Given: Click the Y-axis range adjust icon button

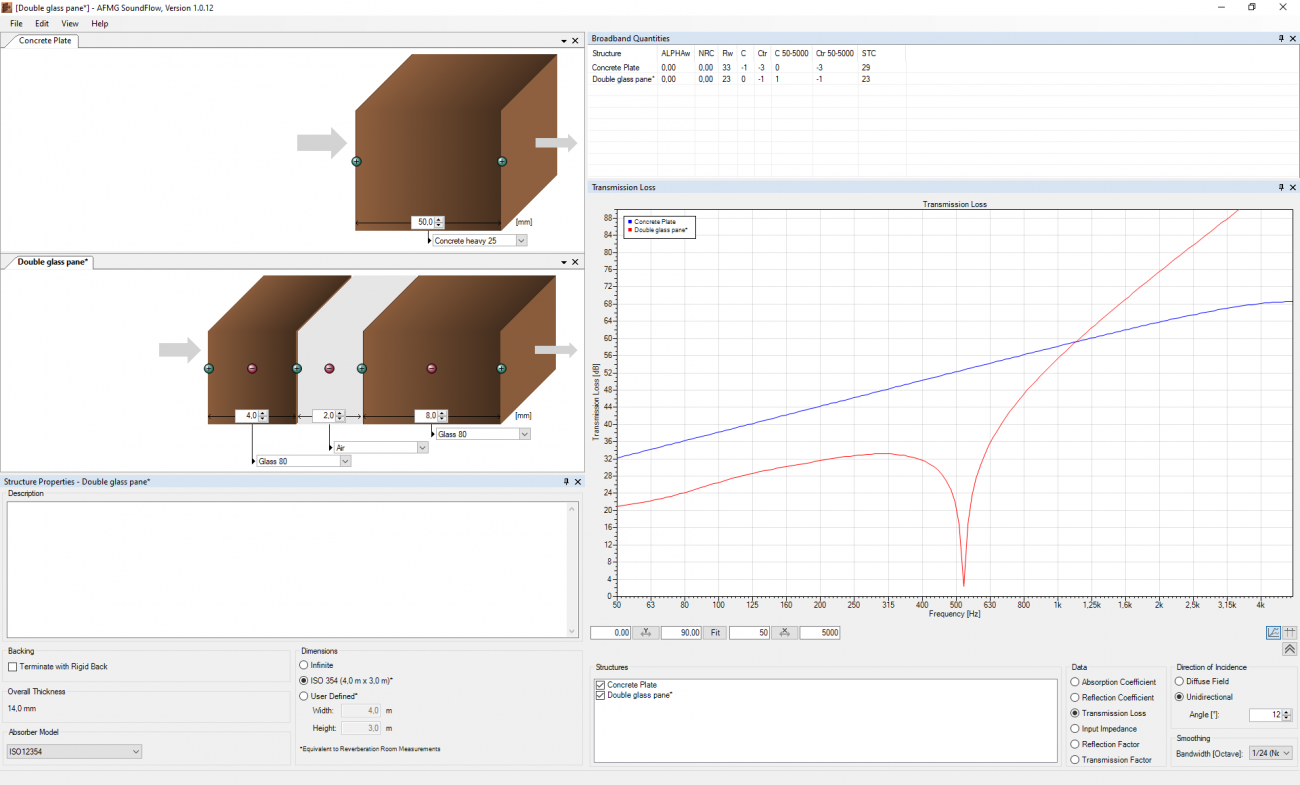Looking at the screenshot, I should coord(646,633).
